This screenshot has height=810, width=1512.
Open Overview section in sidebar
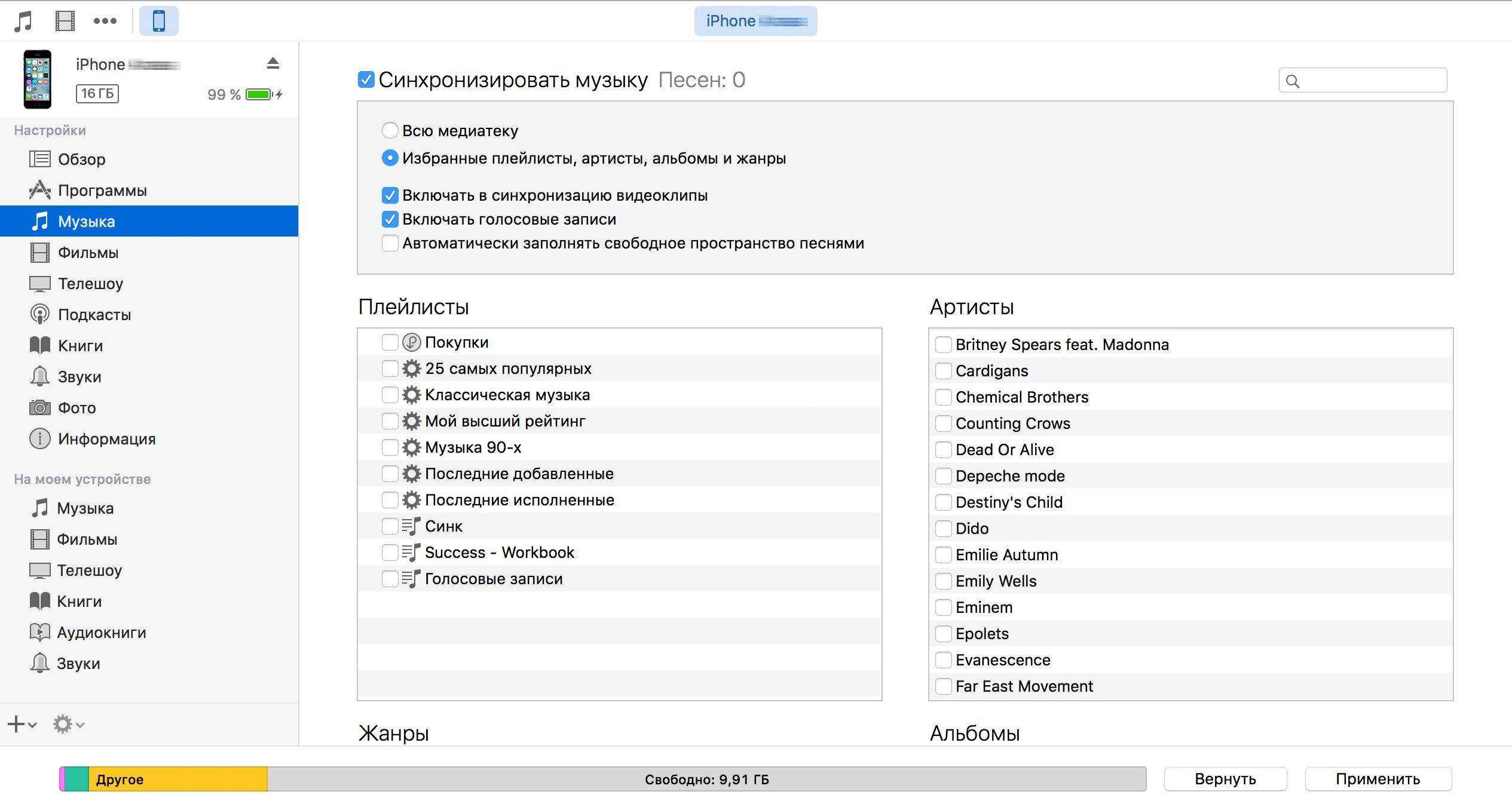coord(83,159)
